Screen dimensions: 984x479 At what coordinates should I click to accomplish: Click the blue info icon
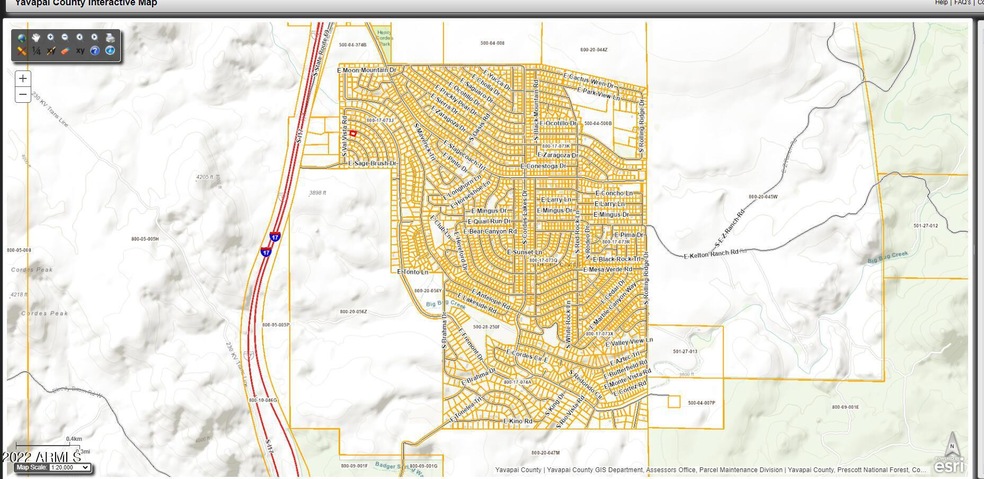point(110,51)
